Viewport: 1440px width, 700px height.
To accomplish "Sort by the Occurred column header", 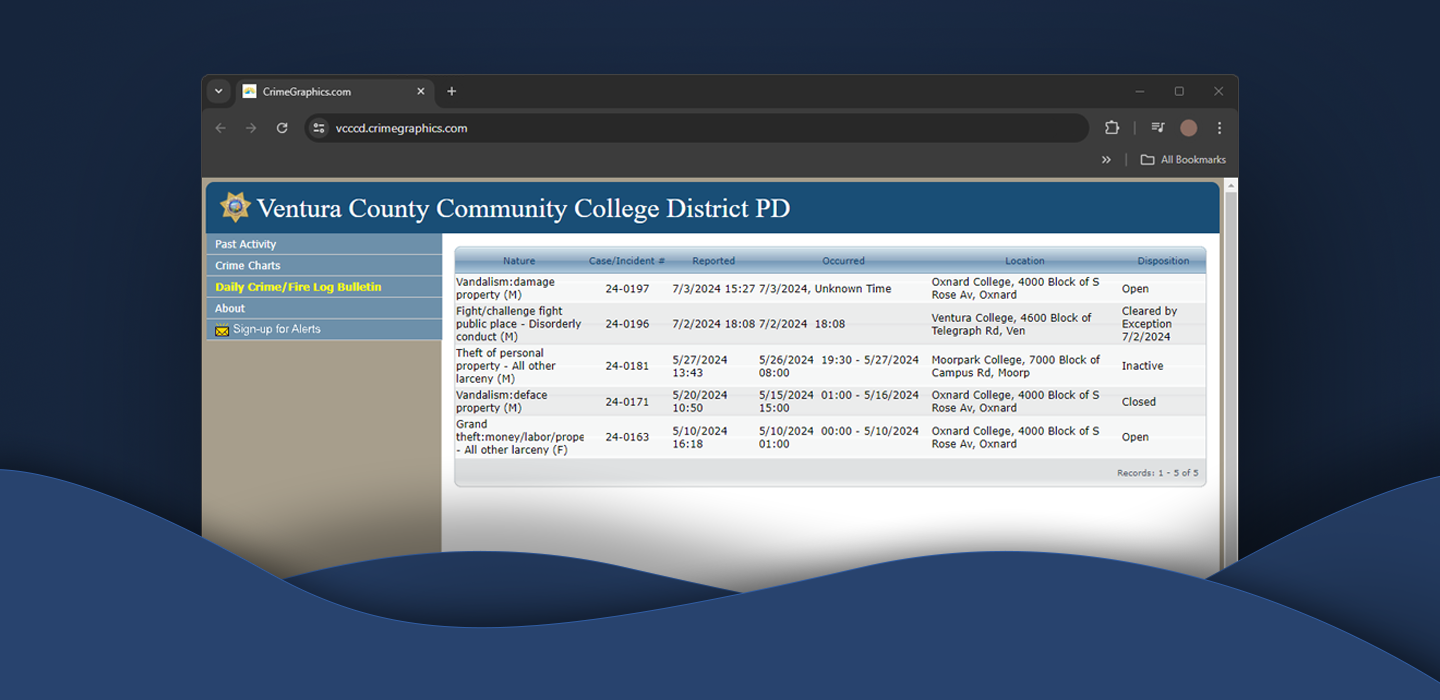I will (843, 261).
